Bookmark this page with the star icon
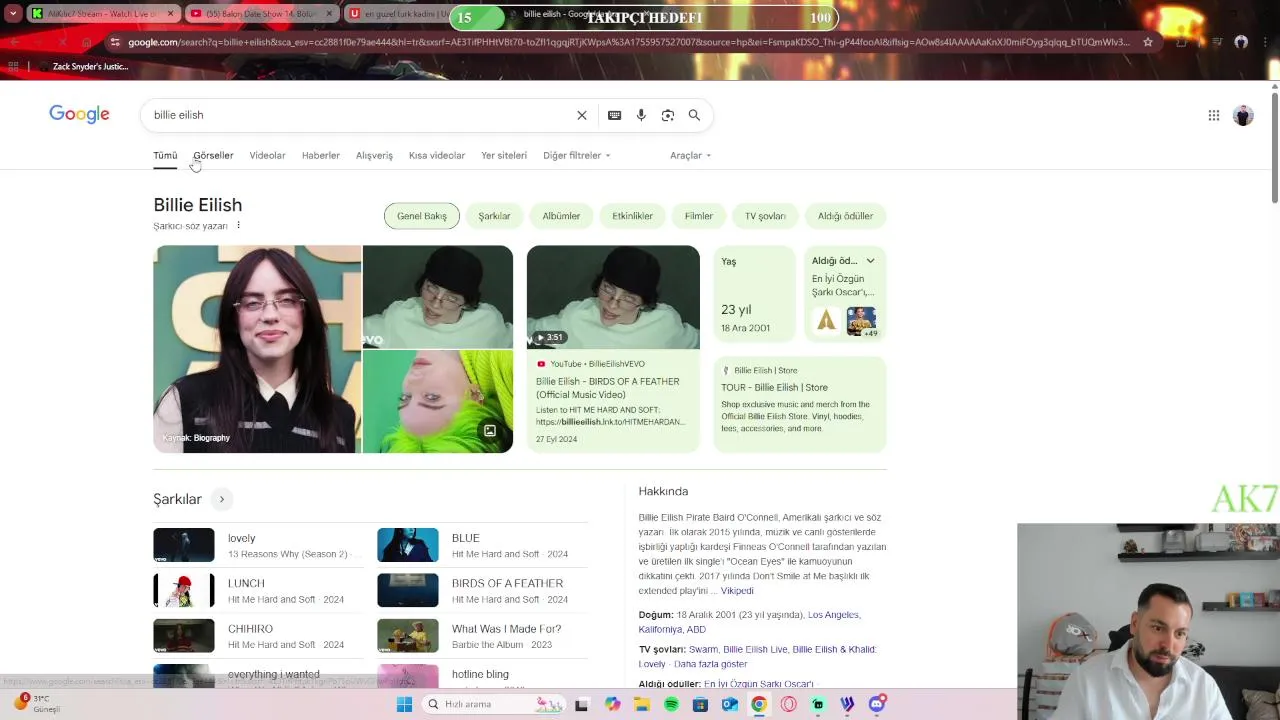Image resolution: width=1280 pixels, height=720 pixels. click(1148, 42)
